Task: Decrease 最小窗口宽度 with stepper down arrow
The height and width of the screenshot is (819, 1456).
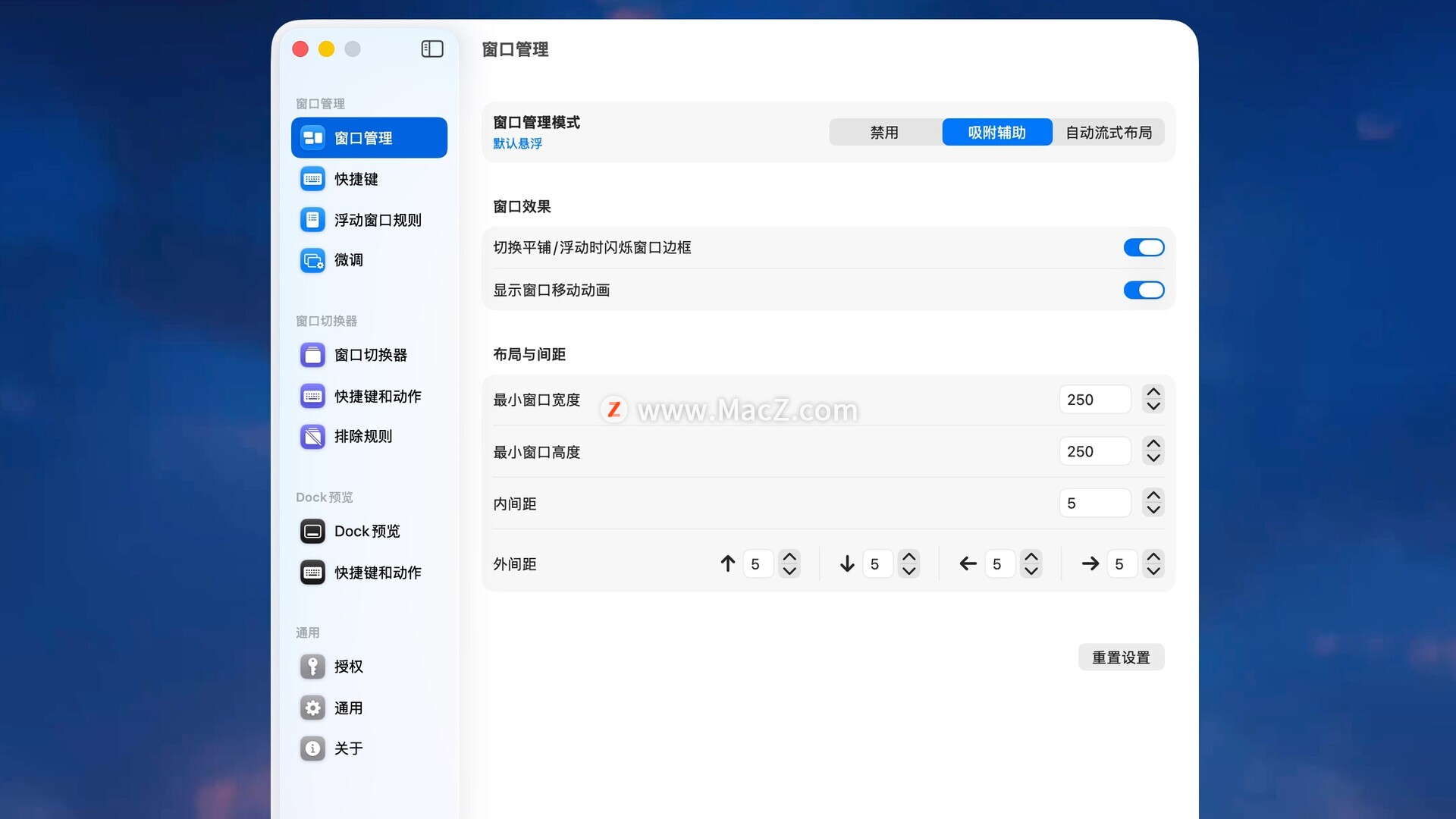Action: pyautogui.click(x=1153, y=406)
